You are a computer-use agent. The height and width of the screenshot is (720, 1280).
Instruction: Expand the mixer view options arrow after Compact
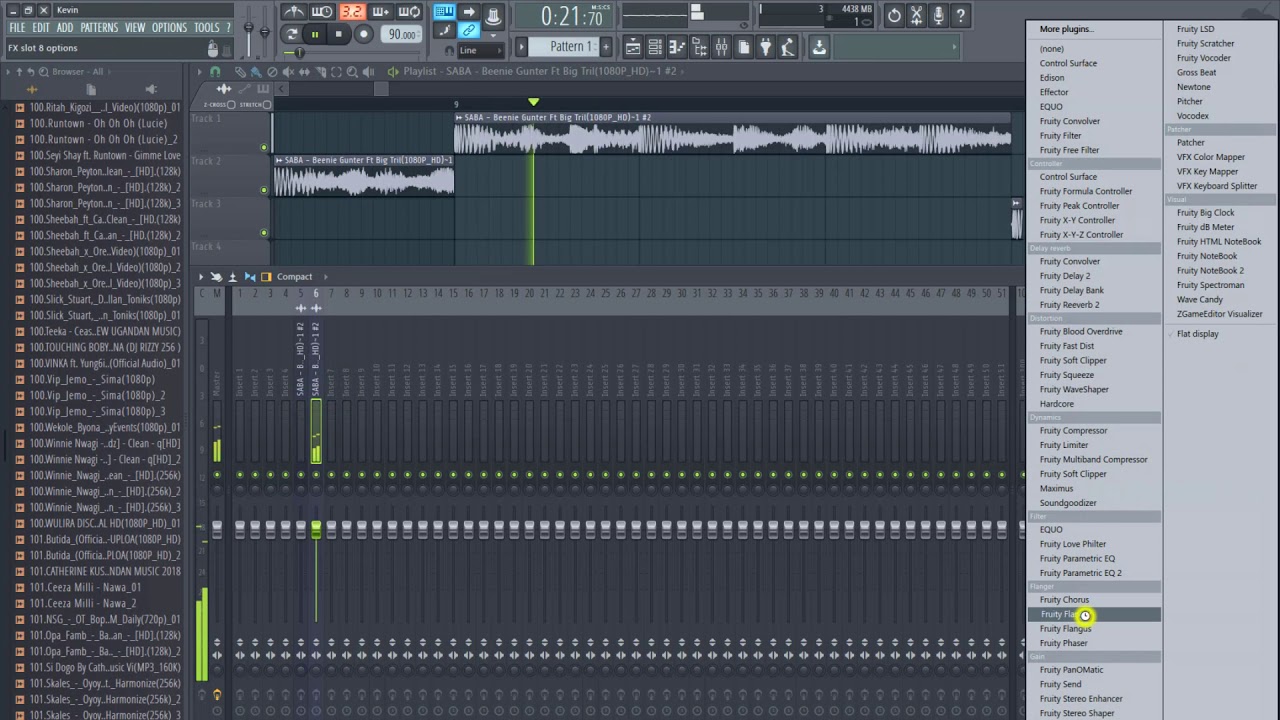[325, 277]
